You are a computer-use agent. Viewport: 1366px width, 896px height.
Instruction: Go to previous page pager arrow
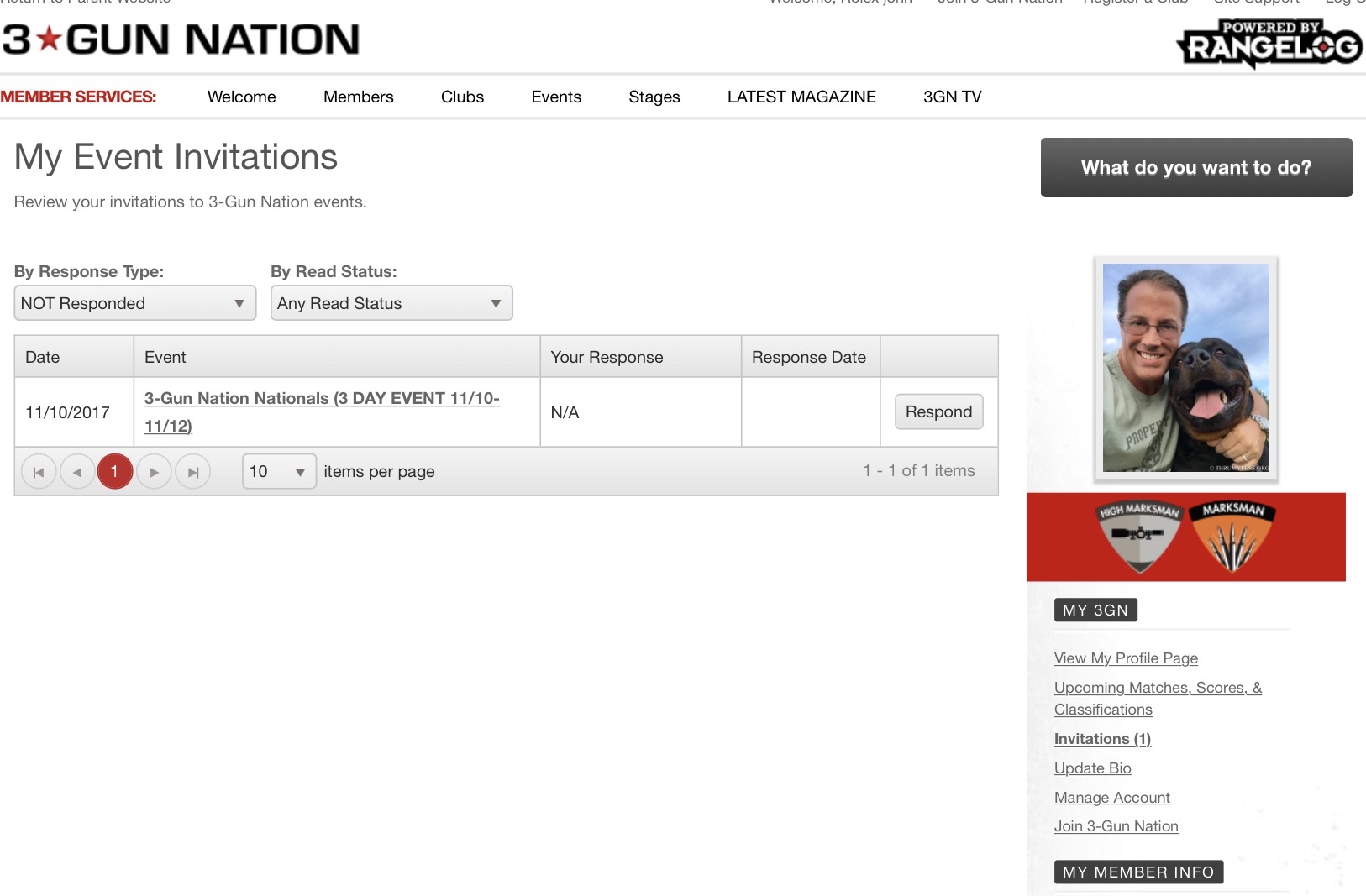pyautogui.click(x=77, y=472)
